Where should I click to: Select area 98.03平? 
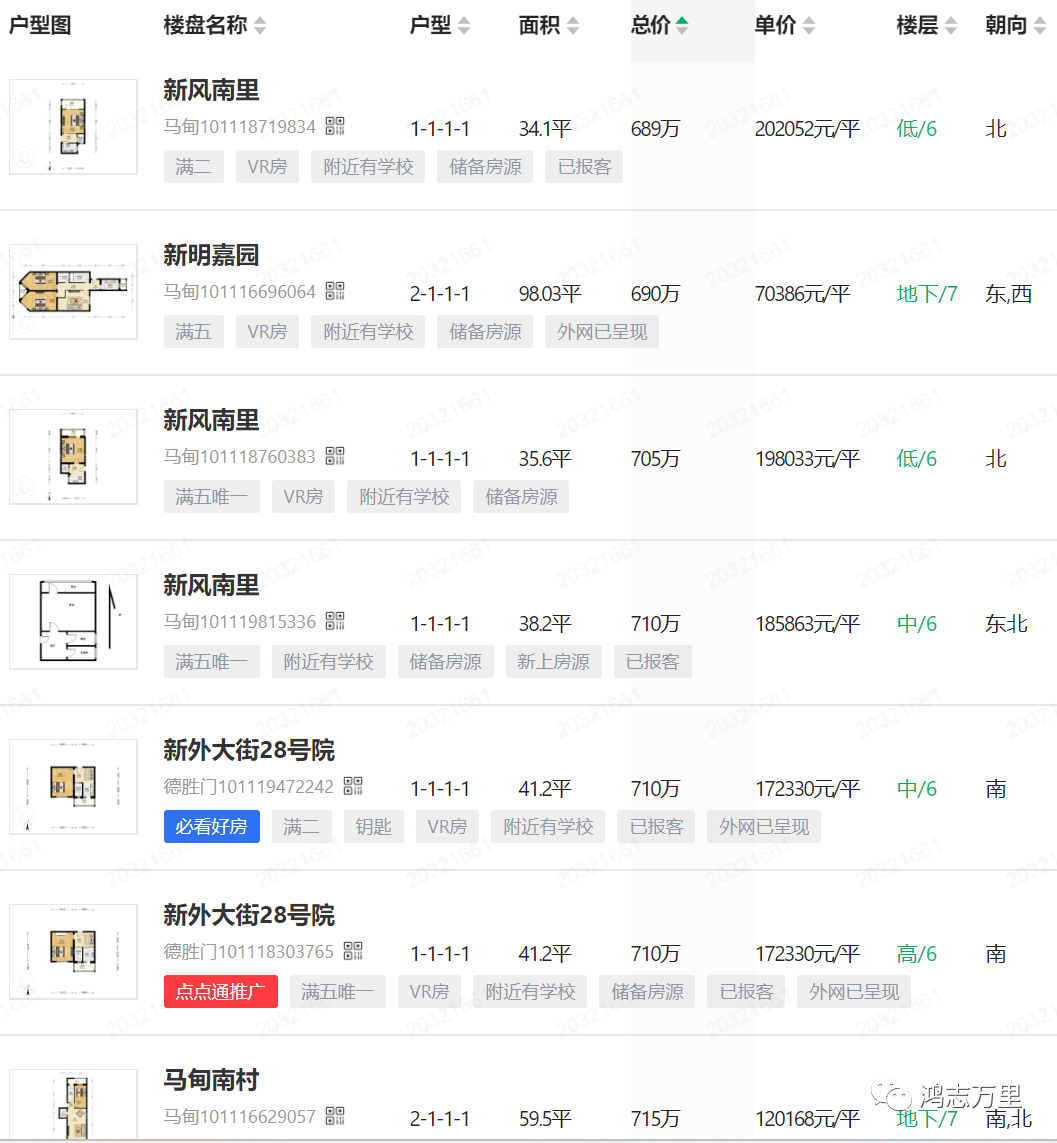click(x=550, y=294)
